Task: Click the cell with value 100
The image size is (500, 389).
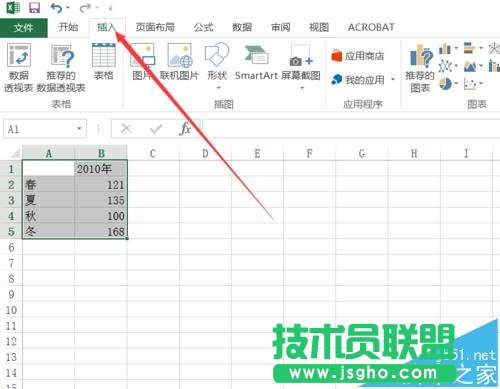Action: point(101,216)
